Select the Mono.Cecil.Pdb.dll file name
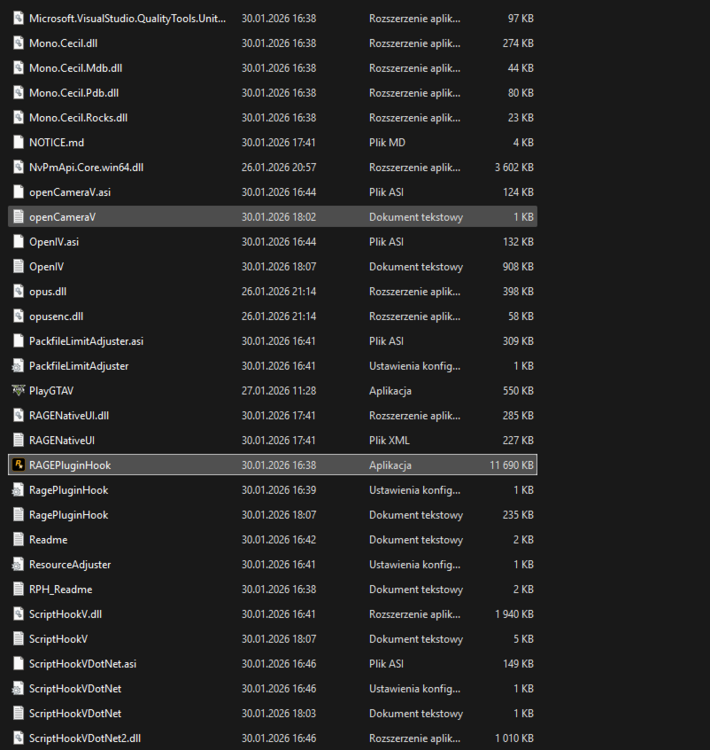 (x=74, y=93)
